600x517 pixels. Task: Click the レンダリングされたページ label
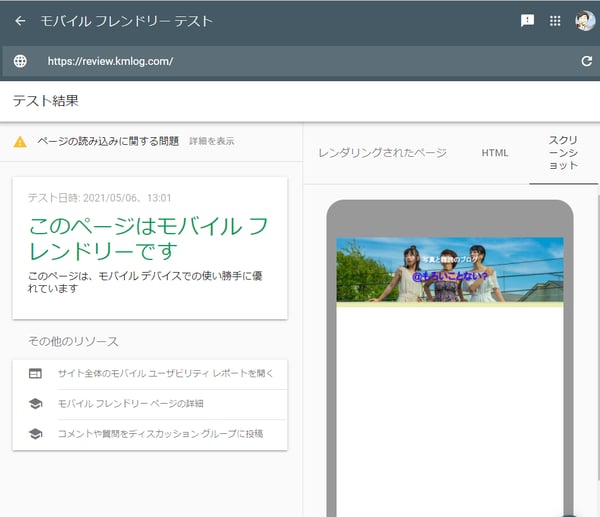tap(382, 153)
